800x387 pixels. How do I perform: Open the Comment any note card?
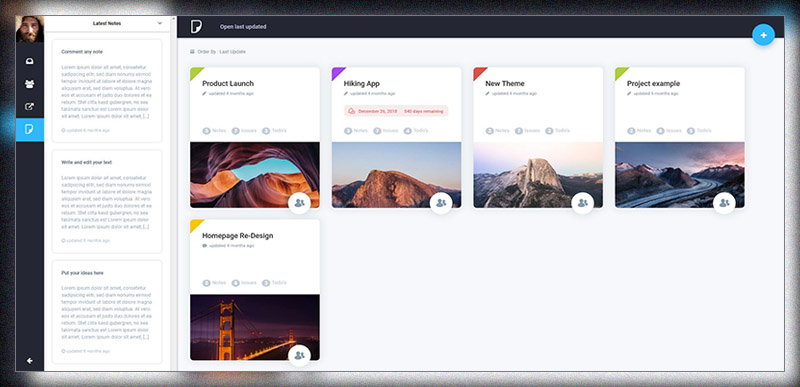coord(107,90)
